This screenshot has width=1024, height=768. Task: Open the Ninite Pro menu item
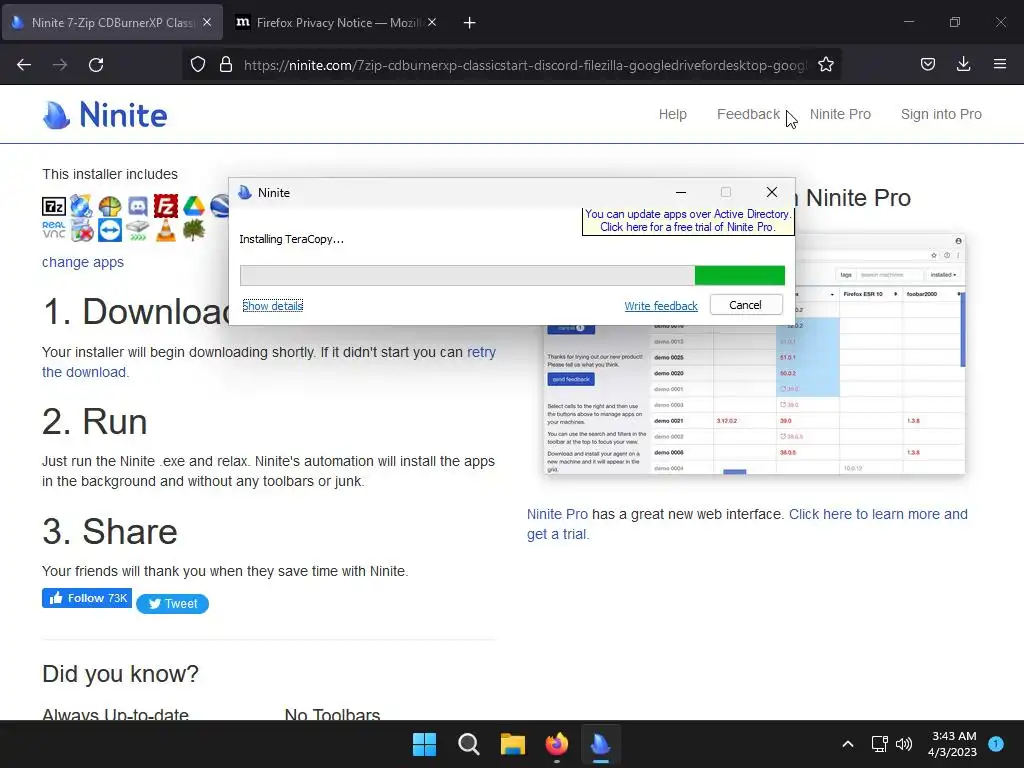coord(840,114)
